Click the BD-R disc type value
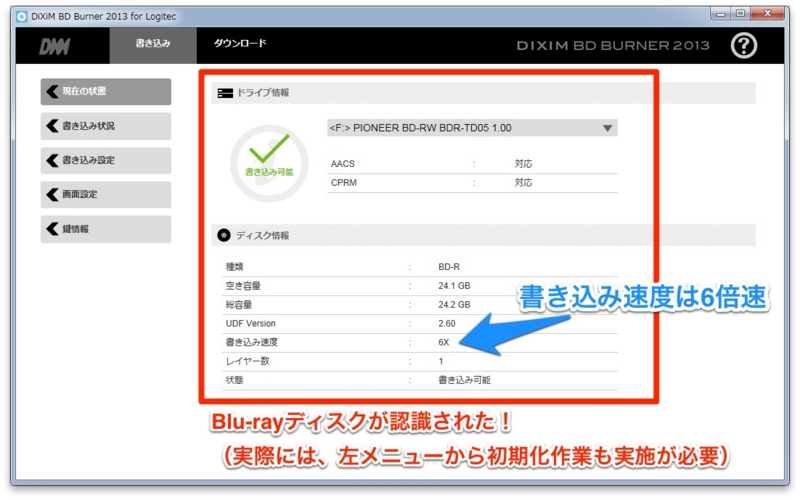 click(x=449, y=267)
